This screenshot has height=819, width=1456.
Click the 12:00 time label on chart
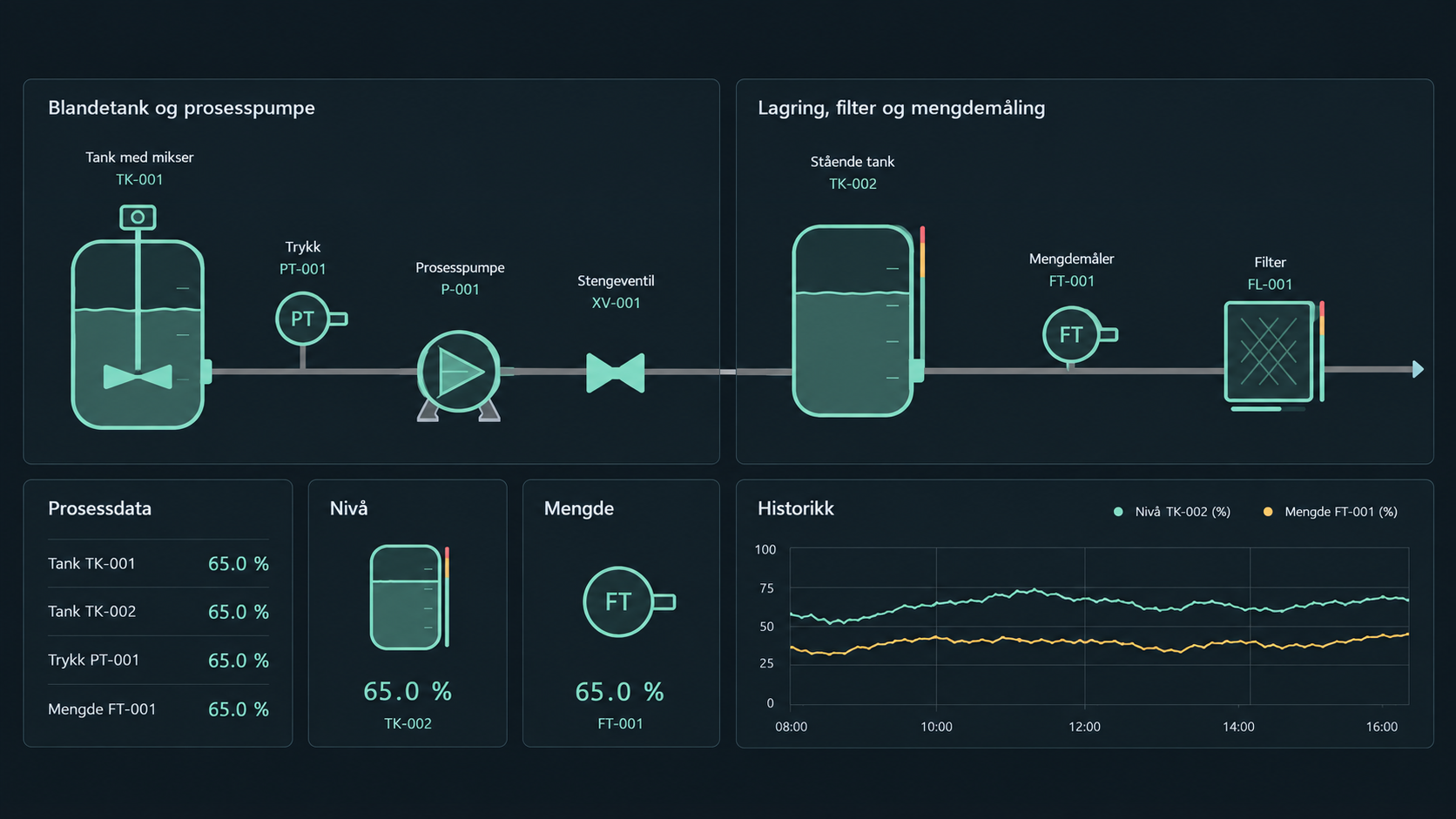click(x=1084, y=727)
